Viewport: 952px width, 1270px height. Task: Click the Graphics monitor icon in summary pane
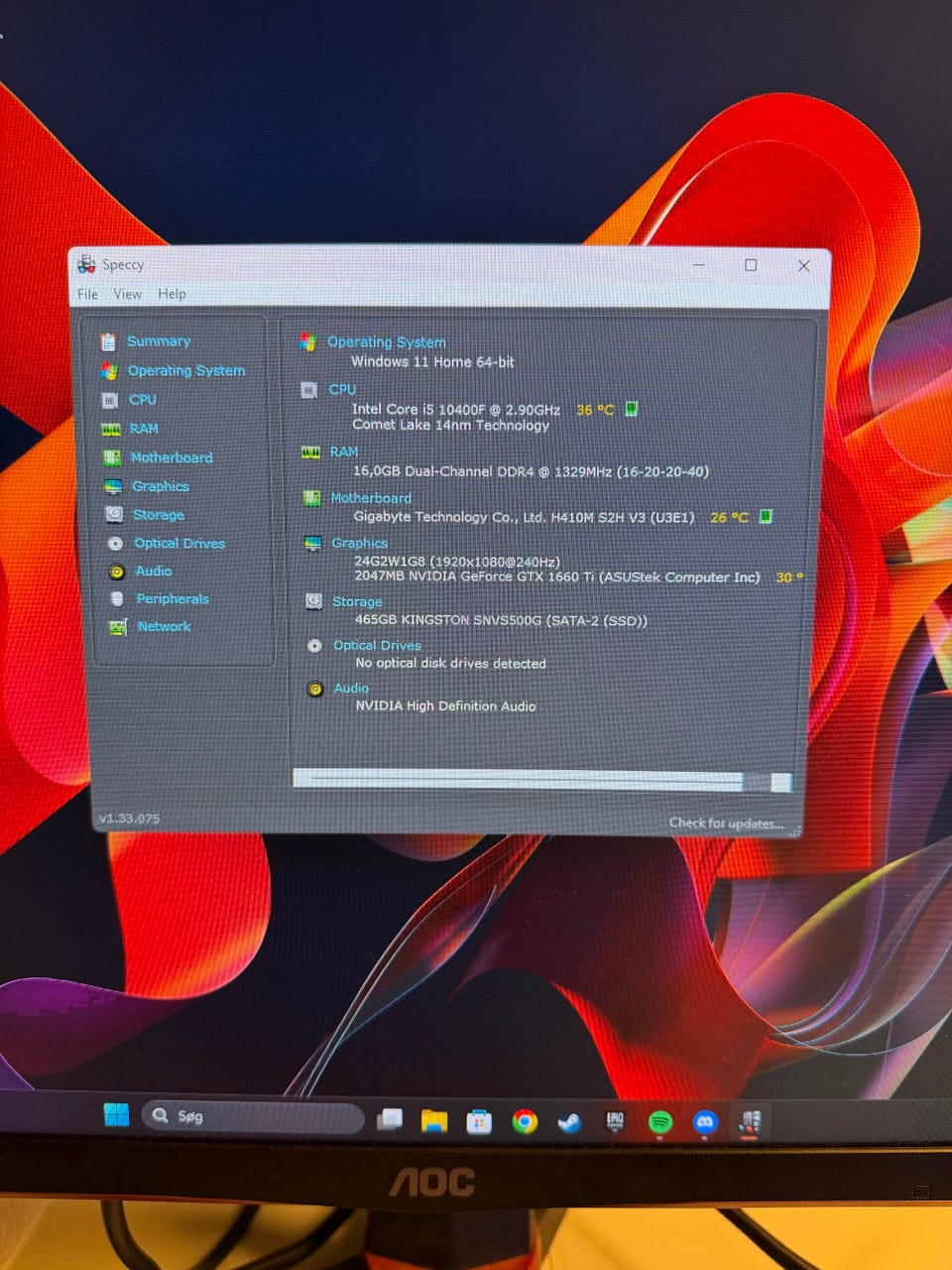click(x=312, y=544)
